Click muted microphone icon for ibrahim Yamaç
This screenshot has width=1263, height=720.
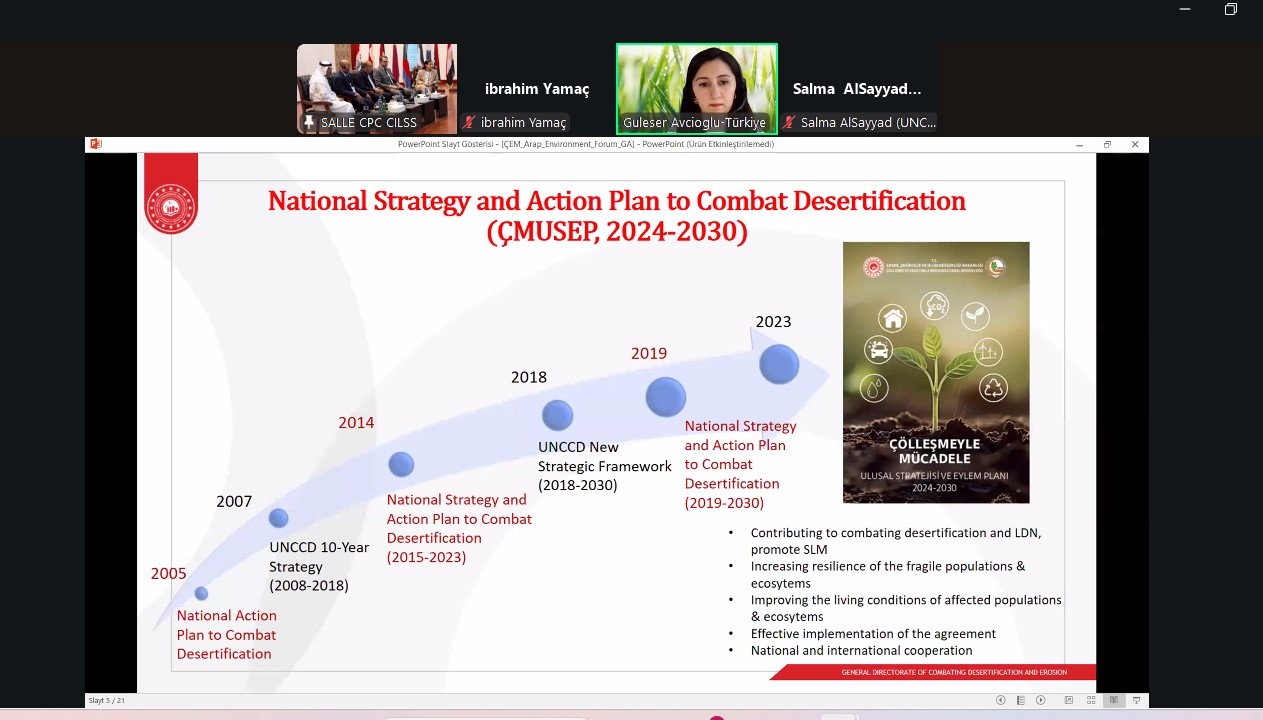[468, 123]
